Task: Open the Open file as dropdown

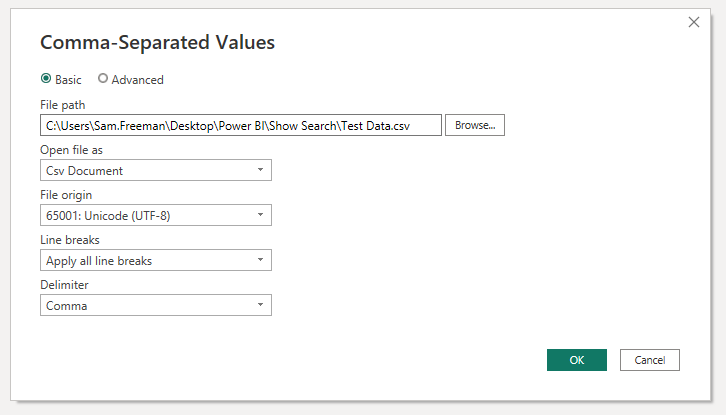Action: point(156,170)
